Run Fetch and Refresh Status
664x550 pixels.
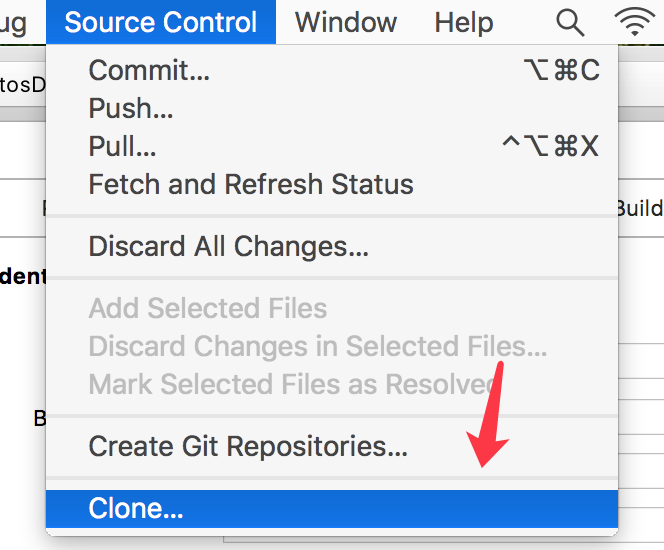tap(251, 184)
